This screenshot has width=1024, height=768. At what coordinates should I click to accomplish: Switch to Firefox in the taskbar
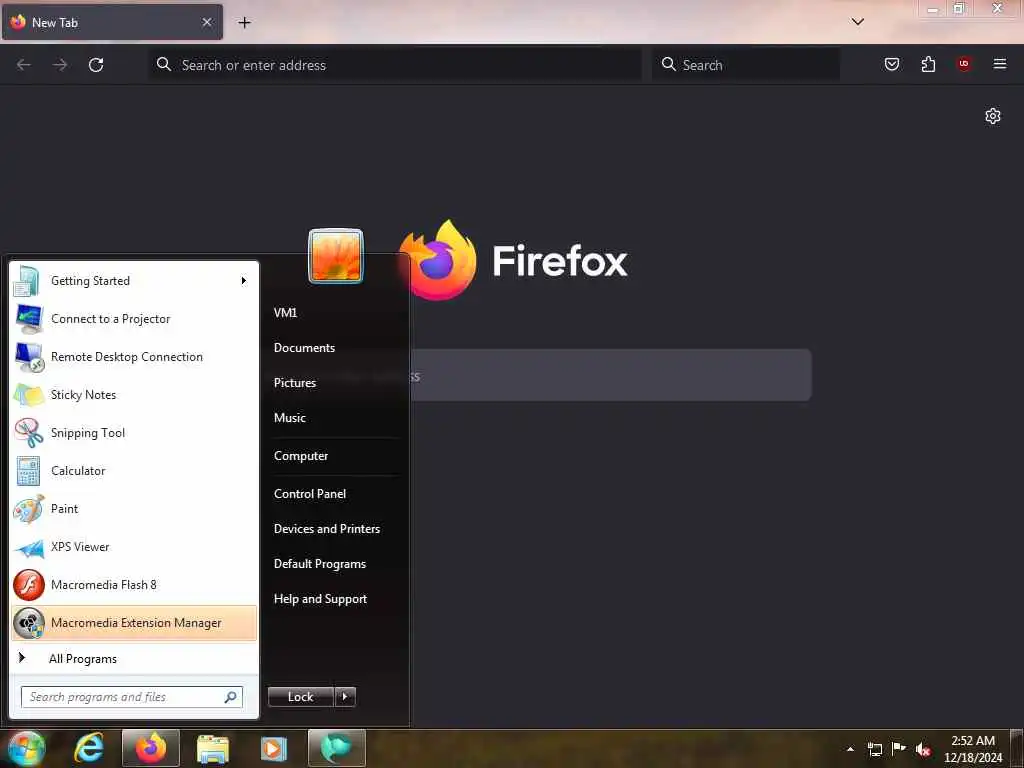click(151, 748)
